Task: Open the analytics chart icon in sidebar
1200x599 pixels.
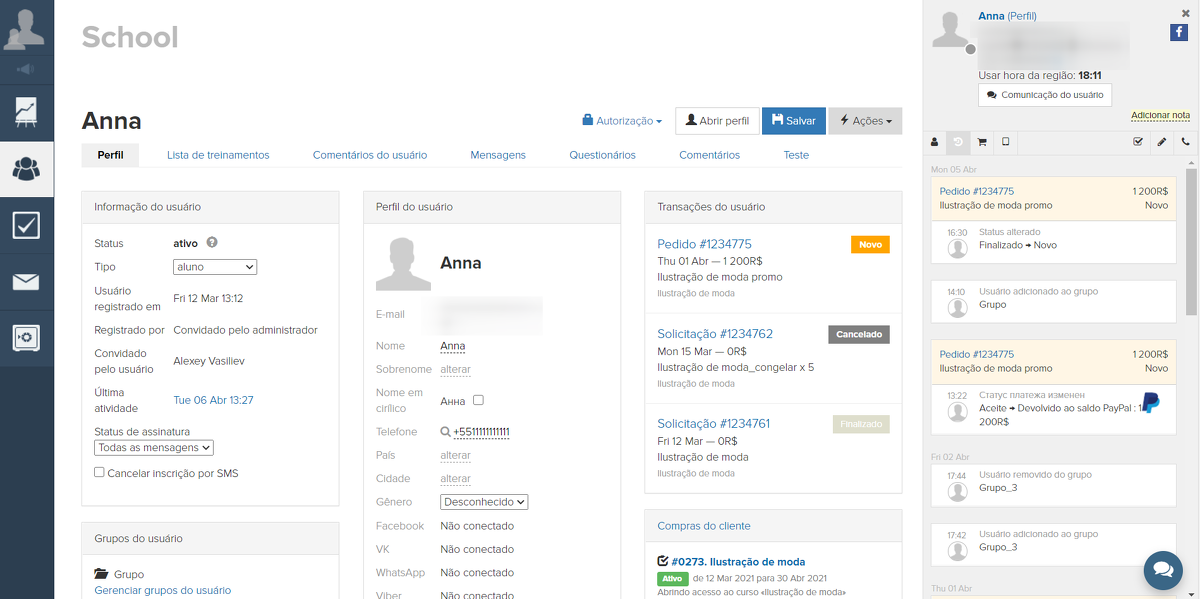Action: [26, 111]
